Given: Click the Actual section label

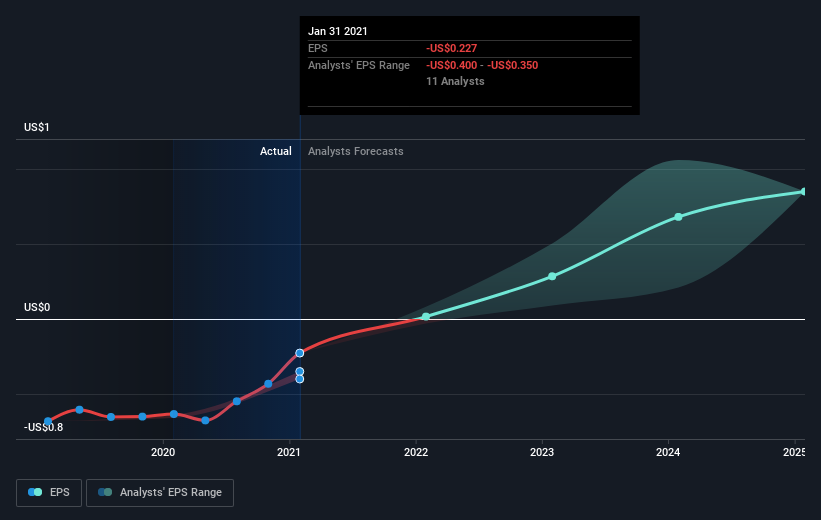Looking at the screenshot, I should (275, 151).
